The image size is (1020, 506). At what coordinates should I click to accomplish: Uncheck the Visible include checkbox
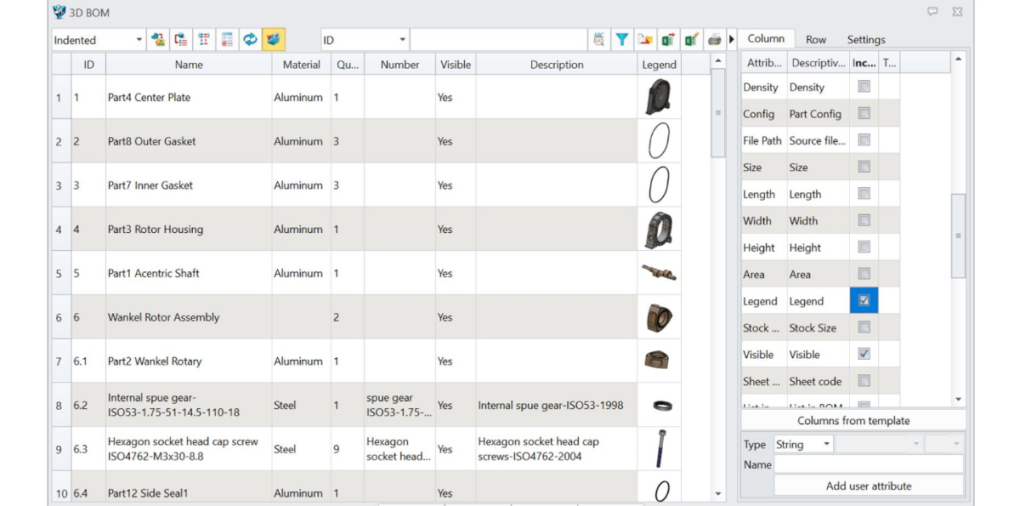[x=864, y=354]
